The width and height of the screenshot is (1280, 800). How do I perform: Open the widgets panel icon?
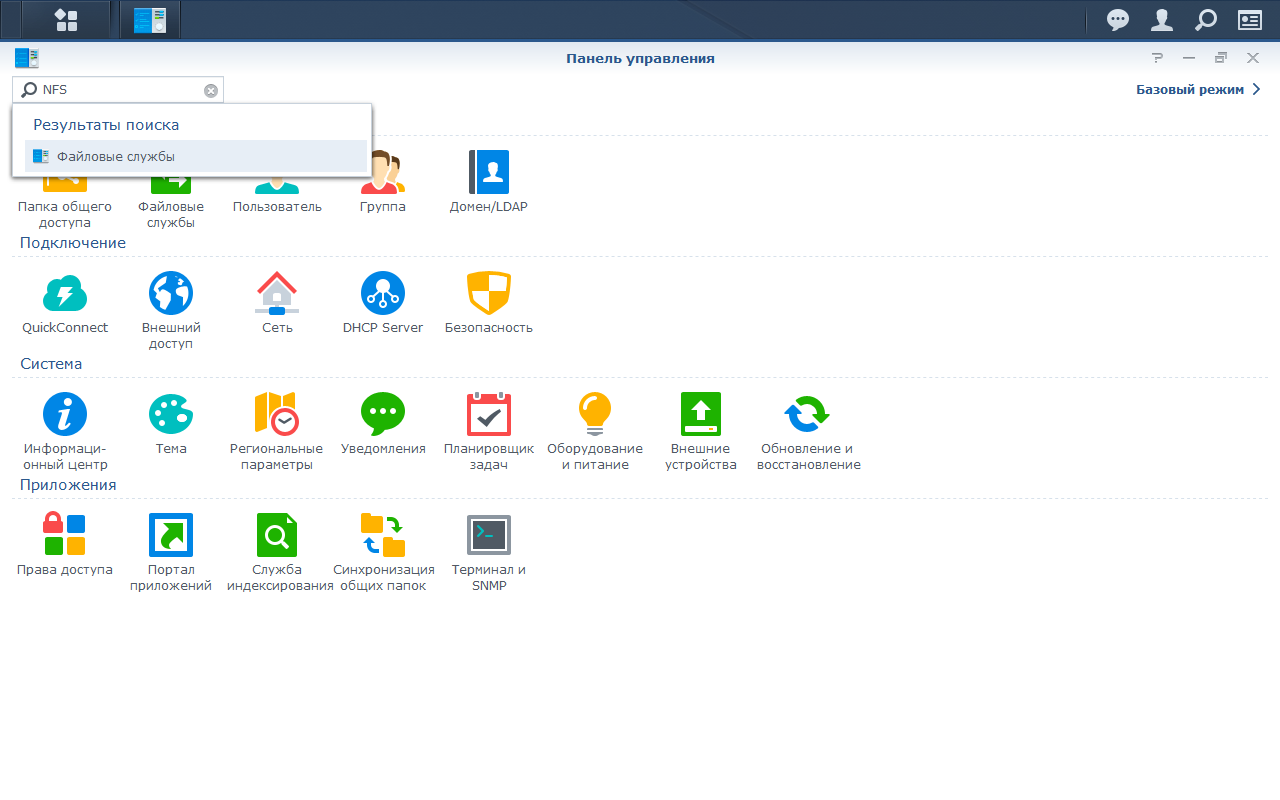[x=1250, y=19]
